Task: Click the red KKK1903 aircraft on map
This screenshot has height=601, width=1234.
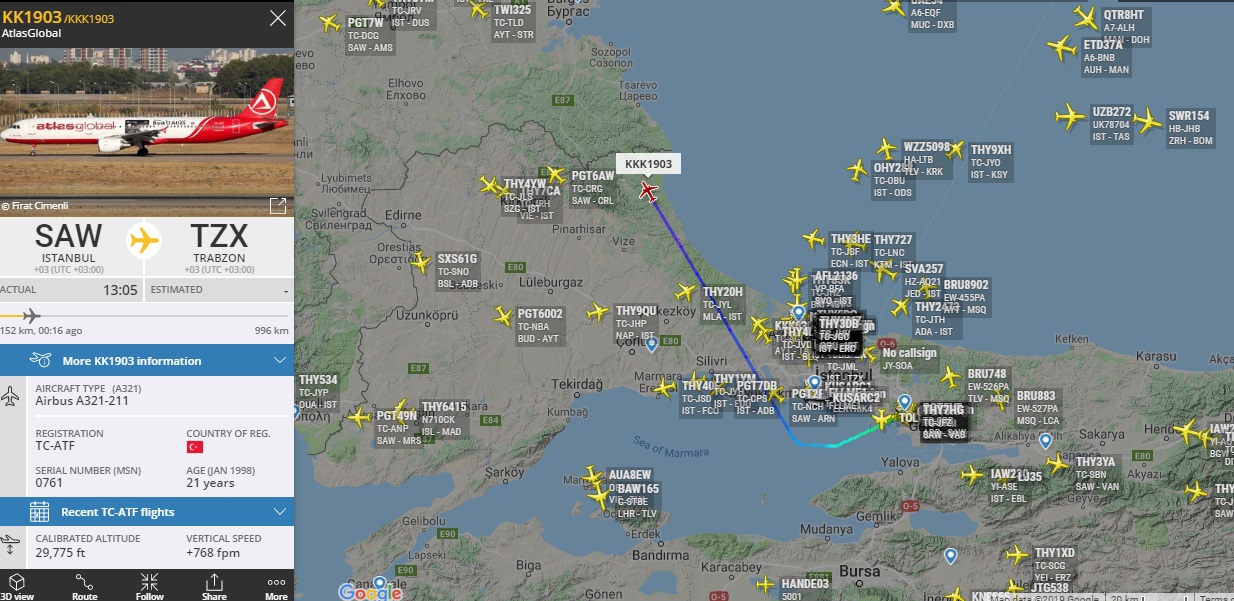Action: [x=649, y=190]
